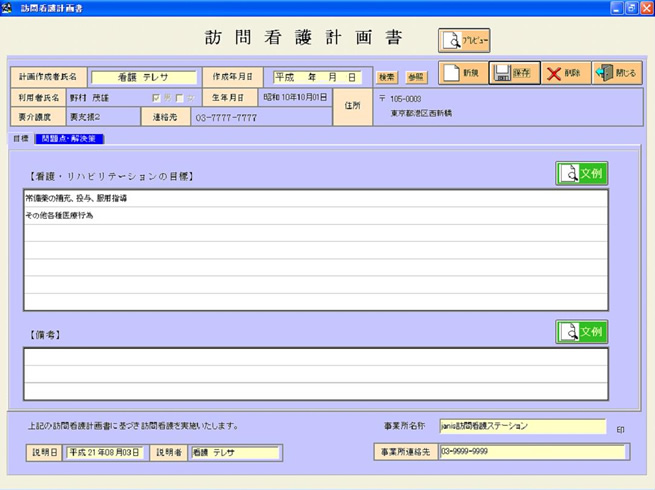Toggle the second gender checkbox in the user row
The image size is (655, 490).
pyautogui.click(x=176, y=98)
